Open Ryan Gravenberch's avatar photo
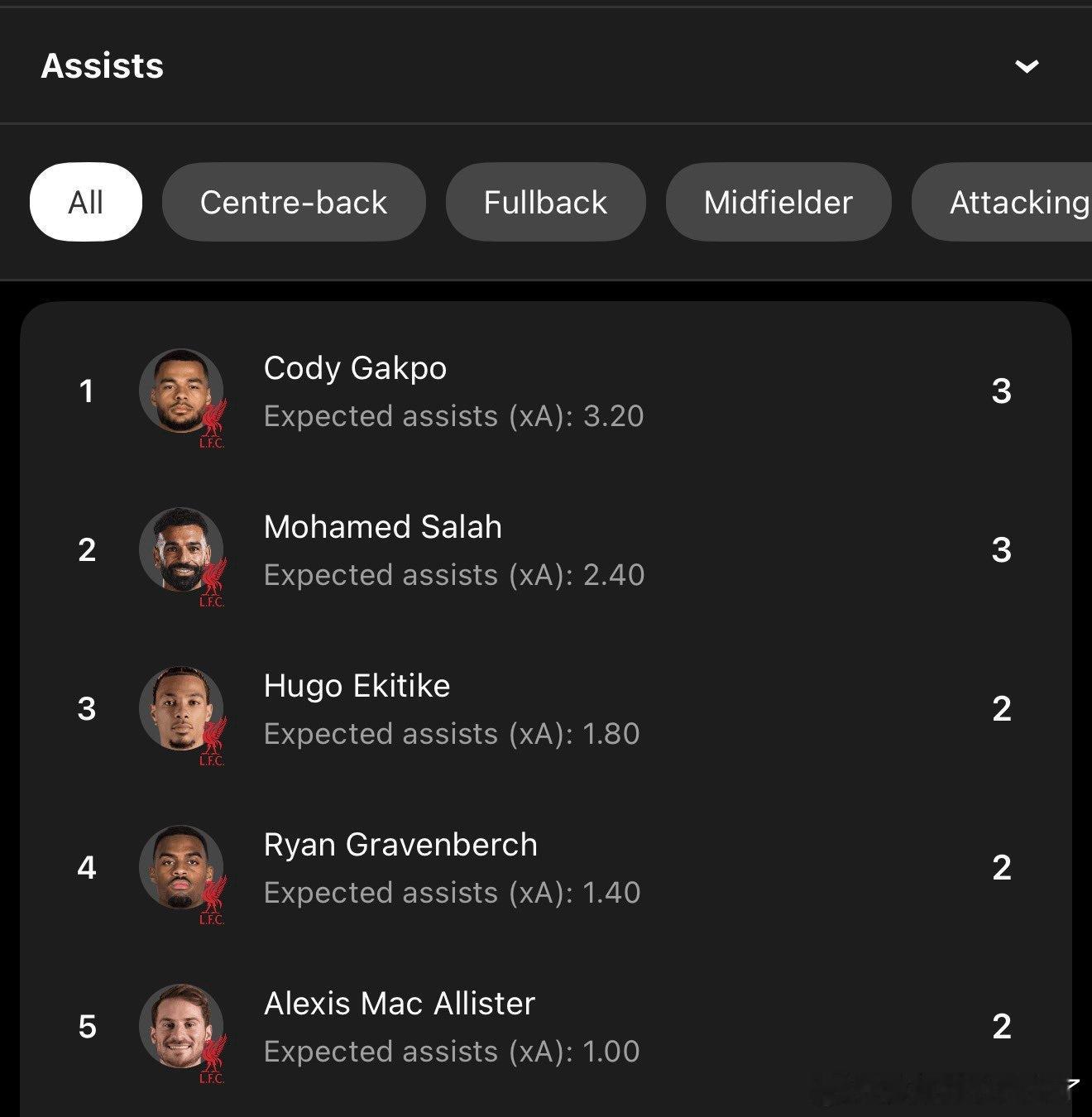The height and width of the screenshot is (1117, 1092). click(181, 868)
